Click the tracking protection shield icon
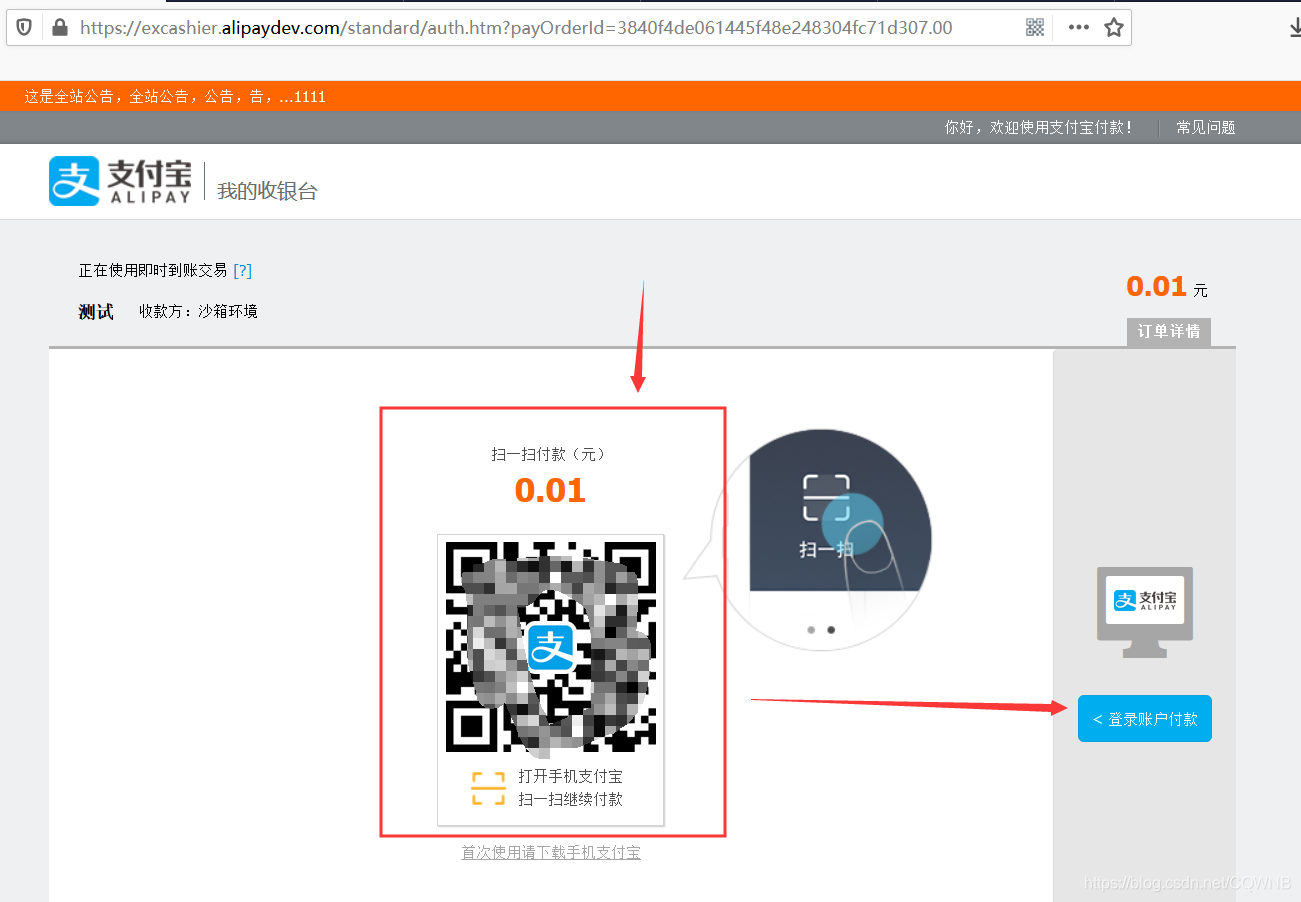 (24, 28)
